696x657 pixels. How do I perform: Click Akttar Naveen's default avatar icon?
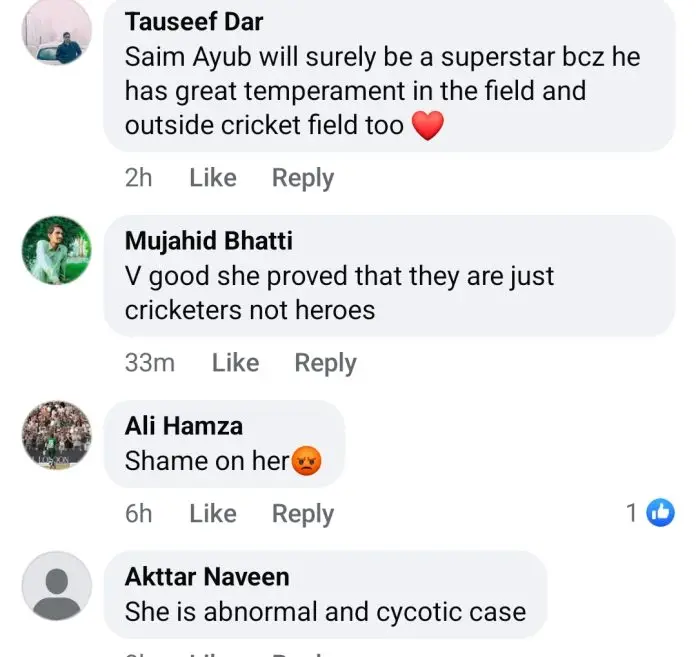(57, 586)
